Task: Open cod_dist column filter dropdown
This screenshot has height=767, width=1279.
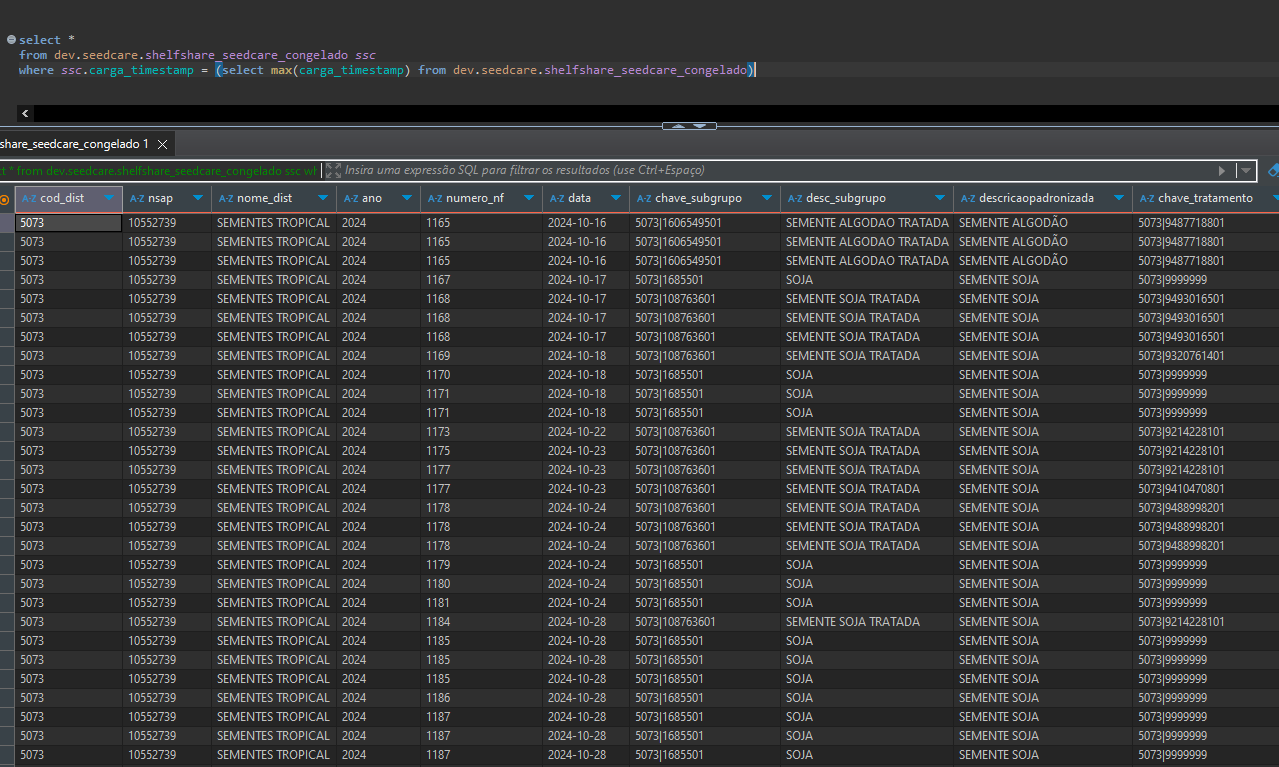Action: click(x=109, y=199)
